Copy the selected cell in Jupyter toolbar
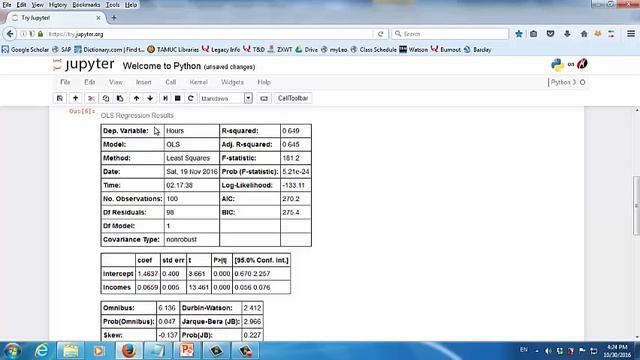640x360 pixels. click(x=106, y=98)
